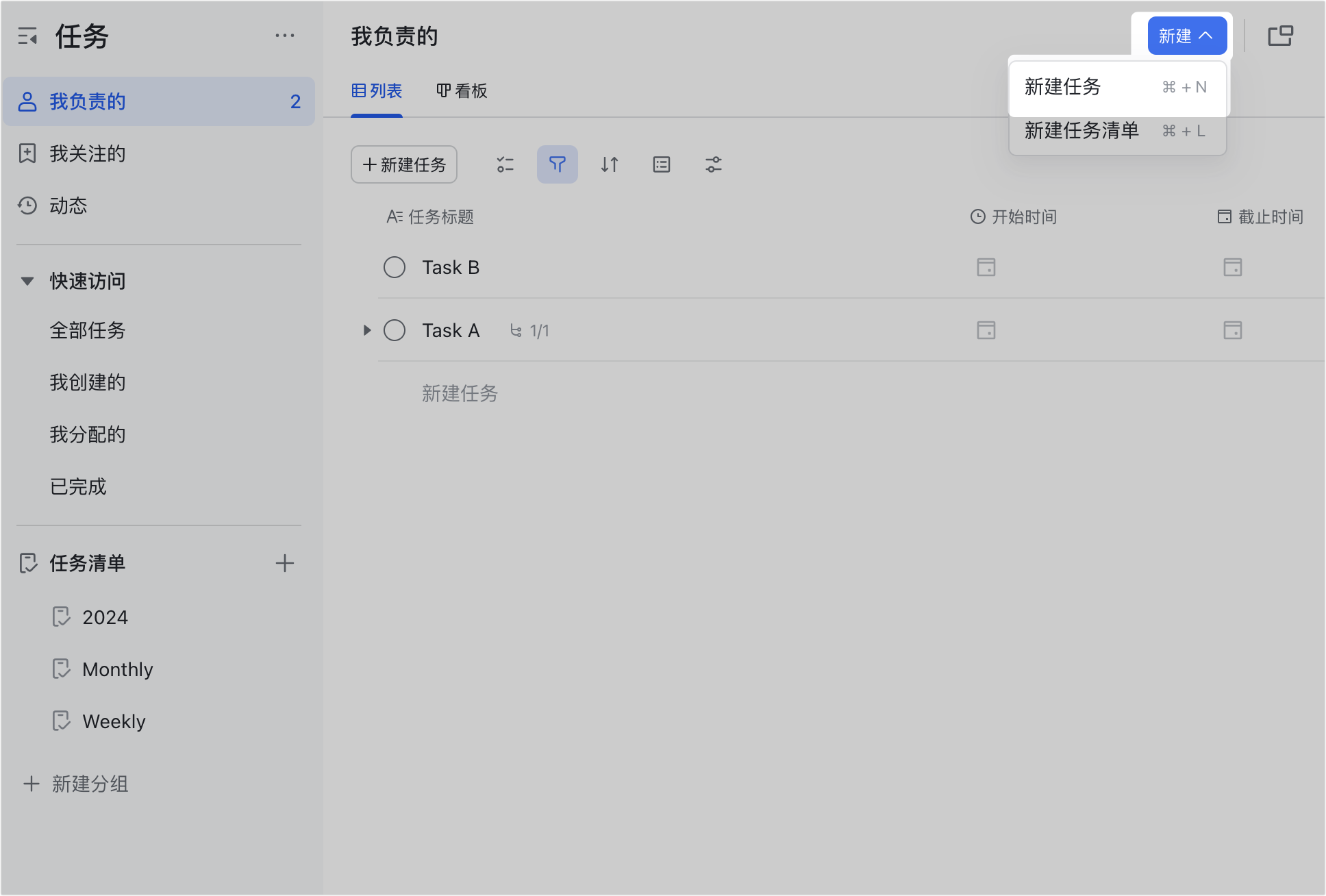Open 我创建的 quick access item
The height and width of the screenshot is (896, 1326).
pos(88,382)
